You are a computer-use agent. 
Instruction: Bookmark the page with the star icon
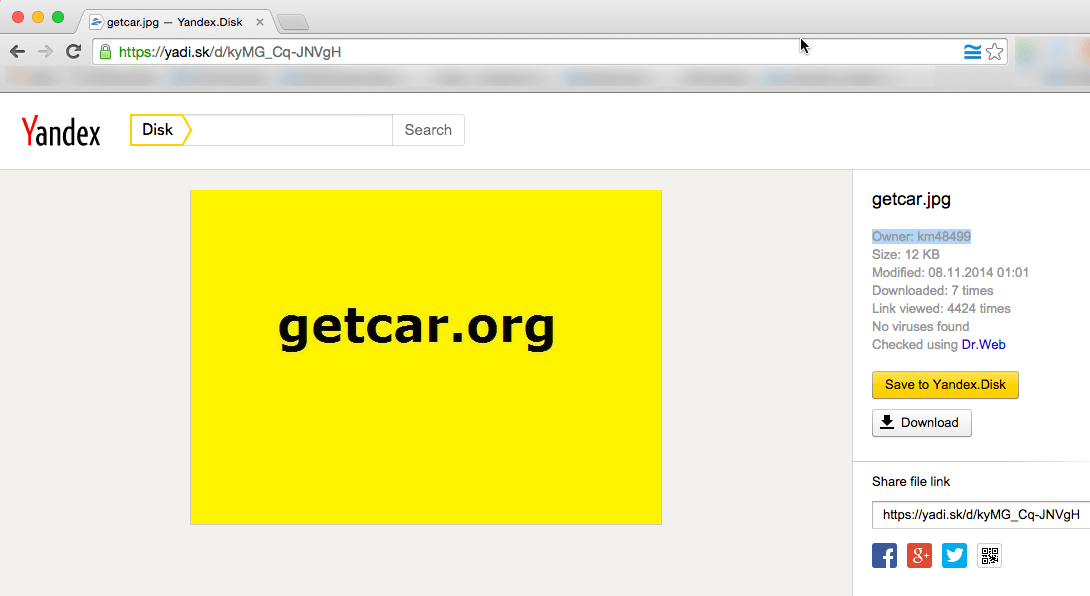[x=995, y=50]
